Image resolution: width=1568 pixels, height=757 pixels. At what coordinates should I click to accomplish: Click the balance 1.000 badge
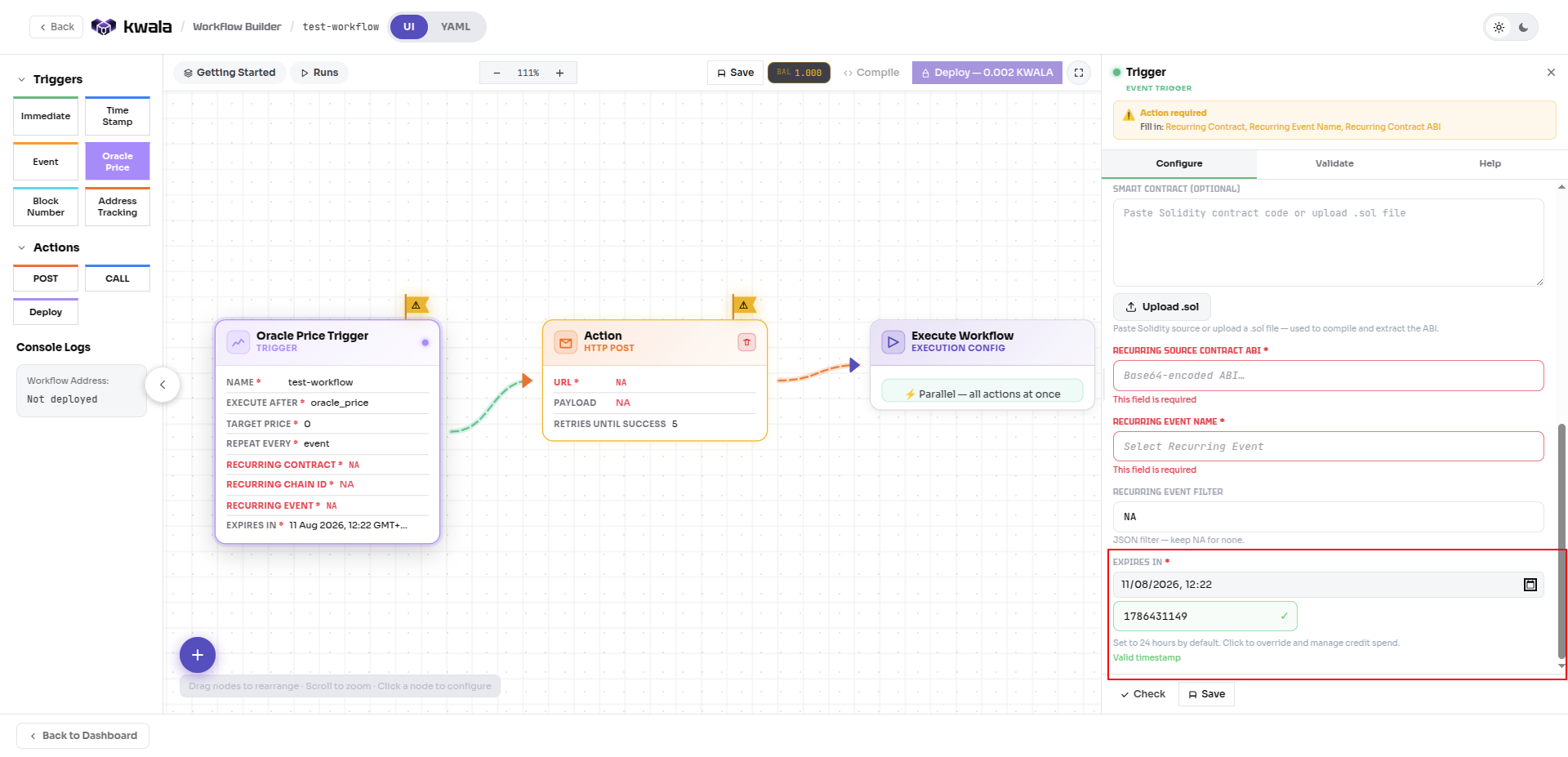[799, 73]
